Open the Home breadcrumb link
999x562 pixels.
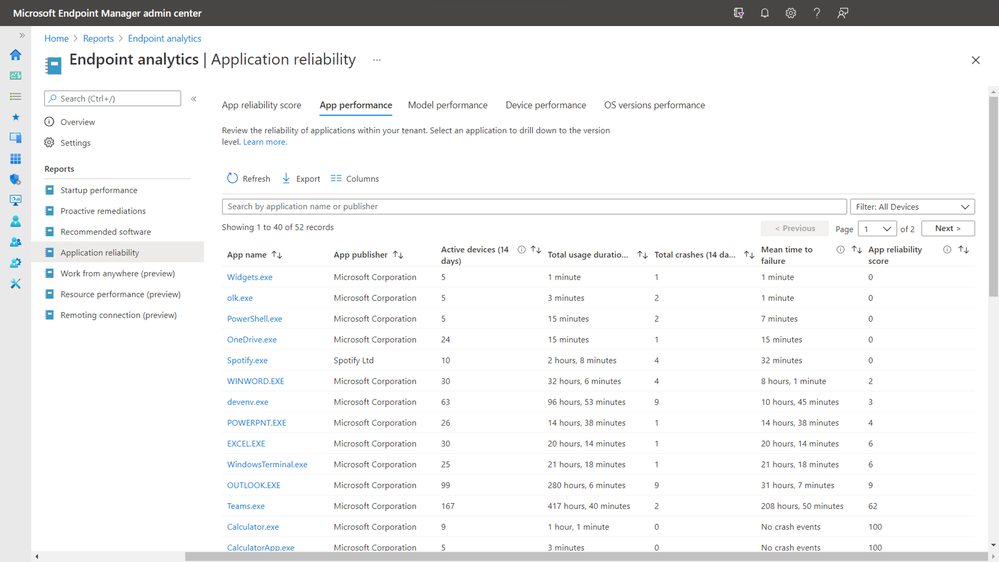point(56,38)
